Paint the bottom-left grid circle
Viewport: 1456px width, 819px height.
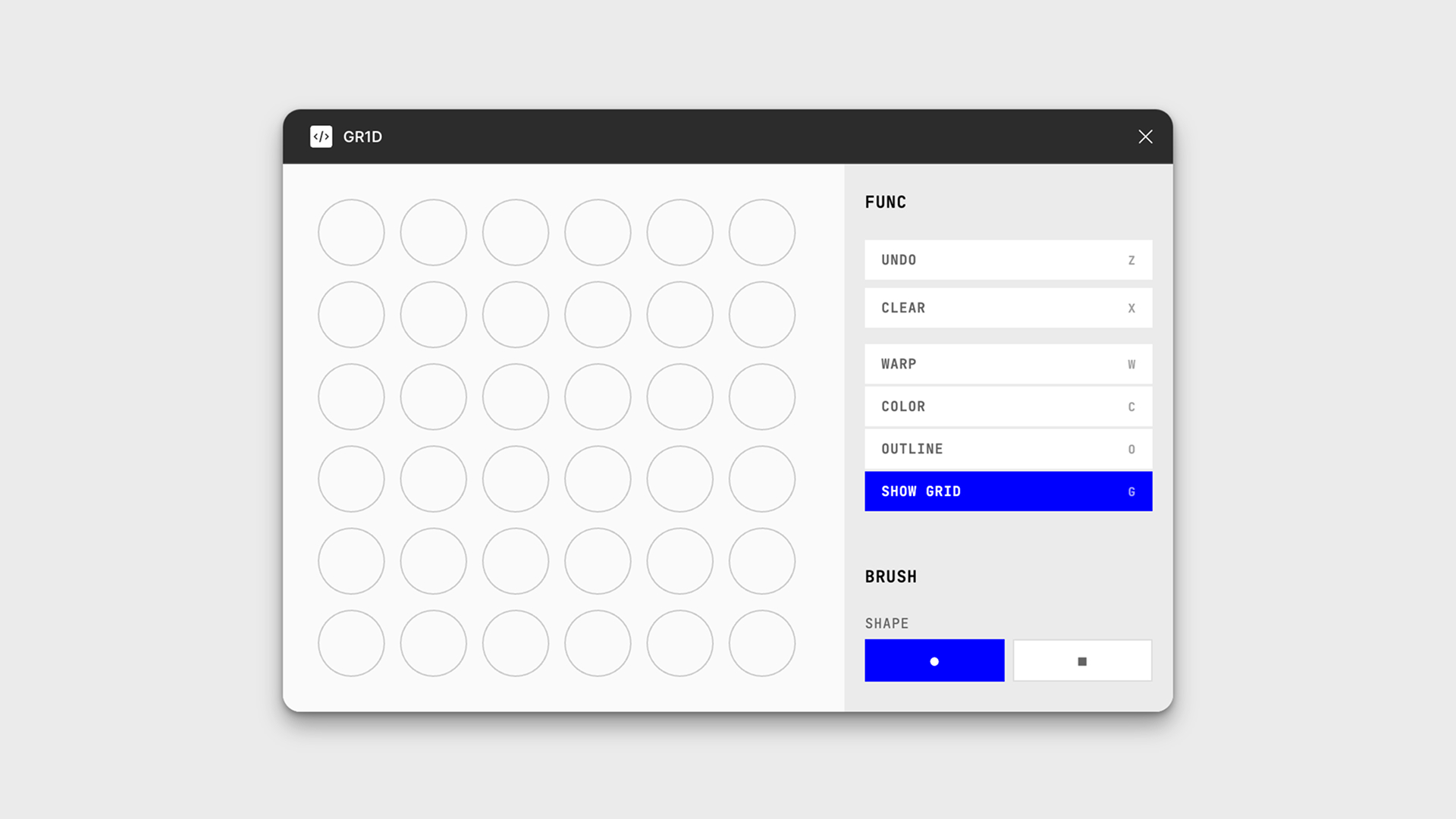point(351,643)
